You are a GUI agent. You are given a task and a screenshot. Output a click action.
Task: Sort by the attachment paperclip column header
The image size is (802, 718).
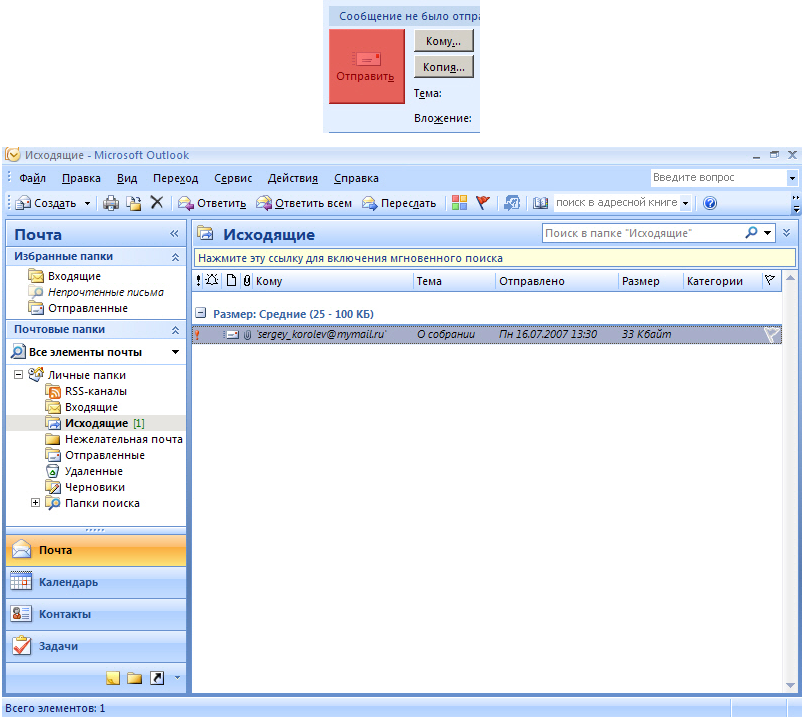click(x=247, y=280)
